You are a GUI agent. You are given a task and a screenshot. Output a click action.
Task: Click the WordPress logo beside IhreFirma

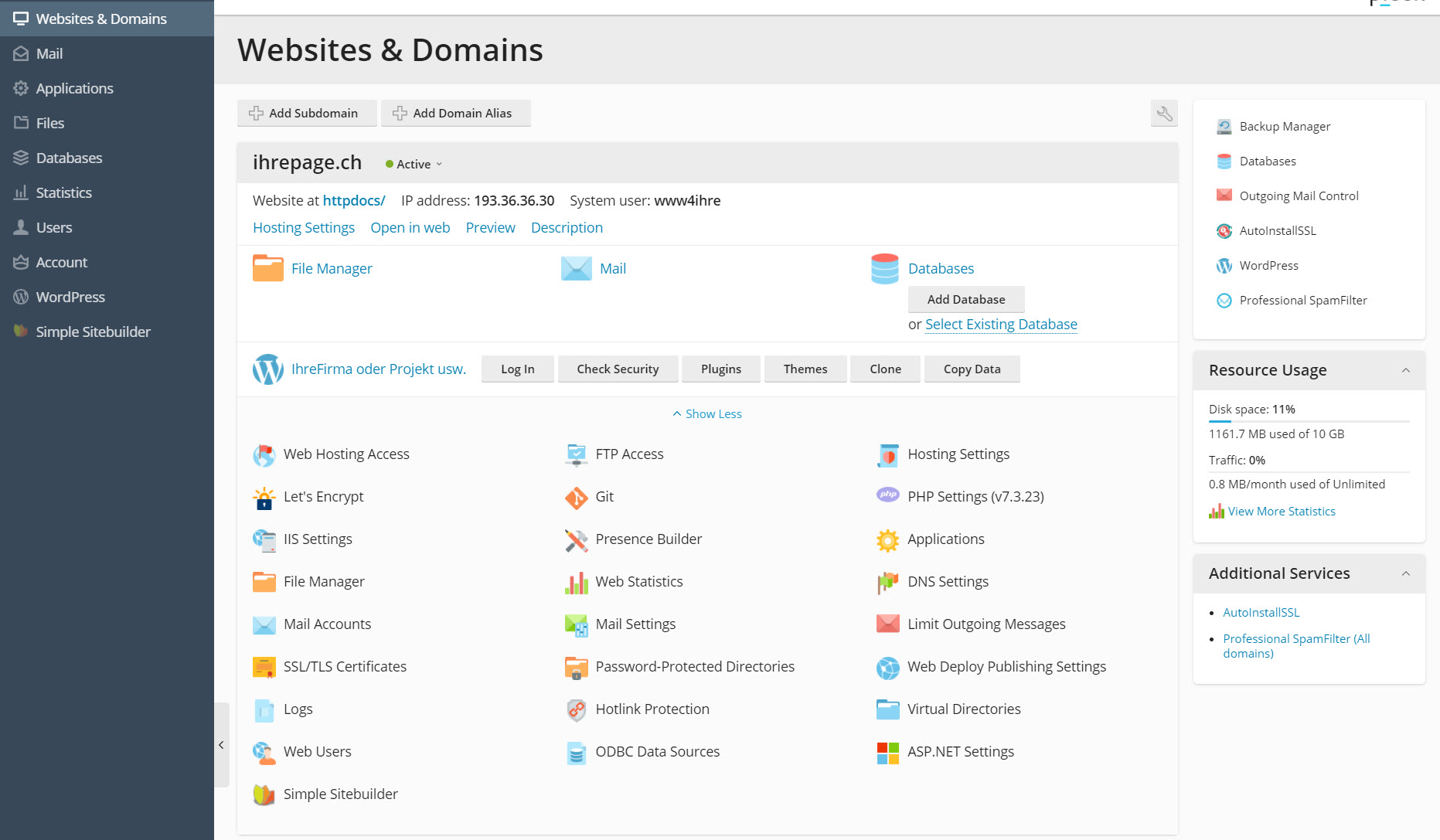pos(267,369)
